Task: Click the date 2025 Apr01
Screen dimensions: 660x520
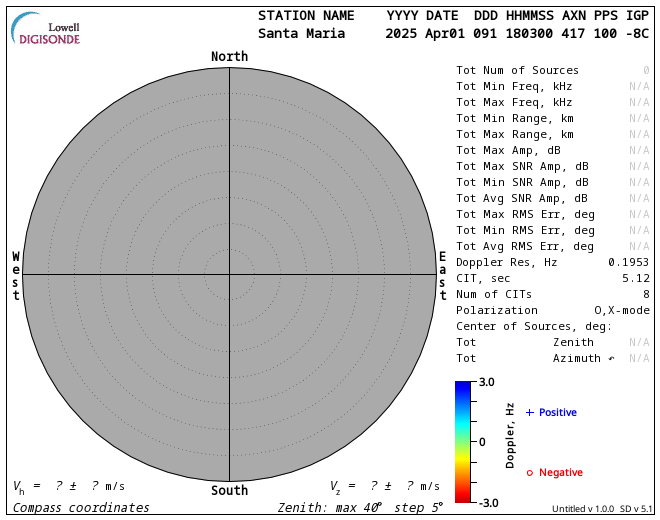Action: click(425, 33)
